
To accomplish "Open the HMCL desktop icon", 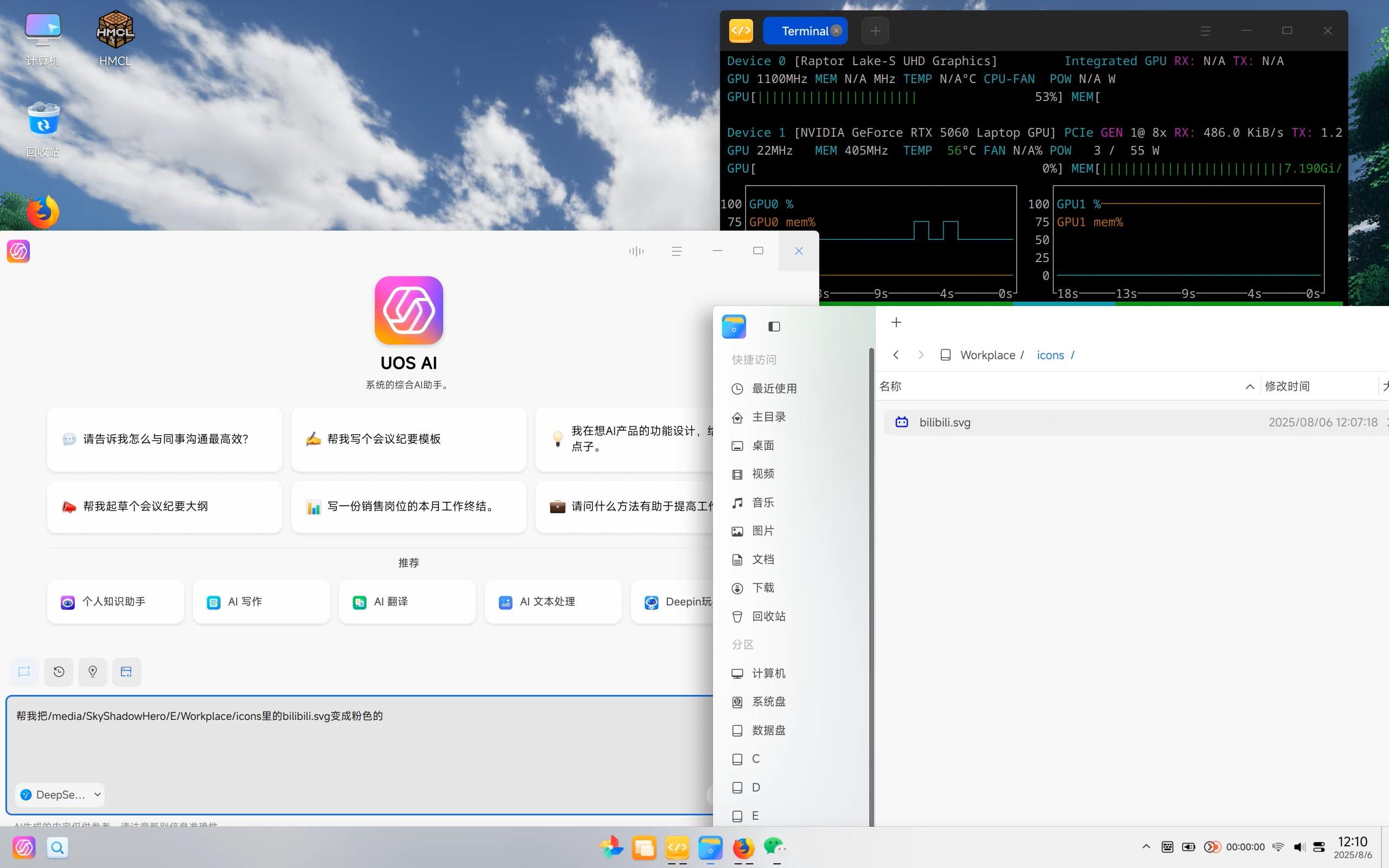I will pos(116,38).
